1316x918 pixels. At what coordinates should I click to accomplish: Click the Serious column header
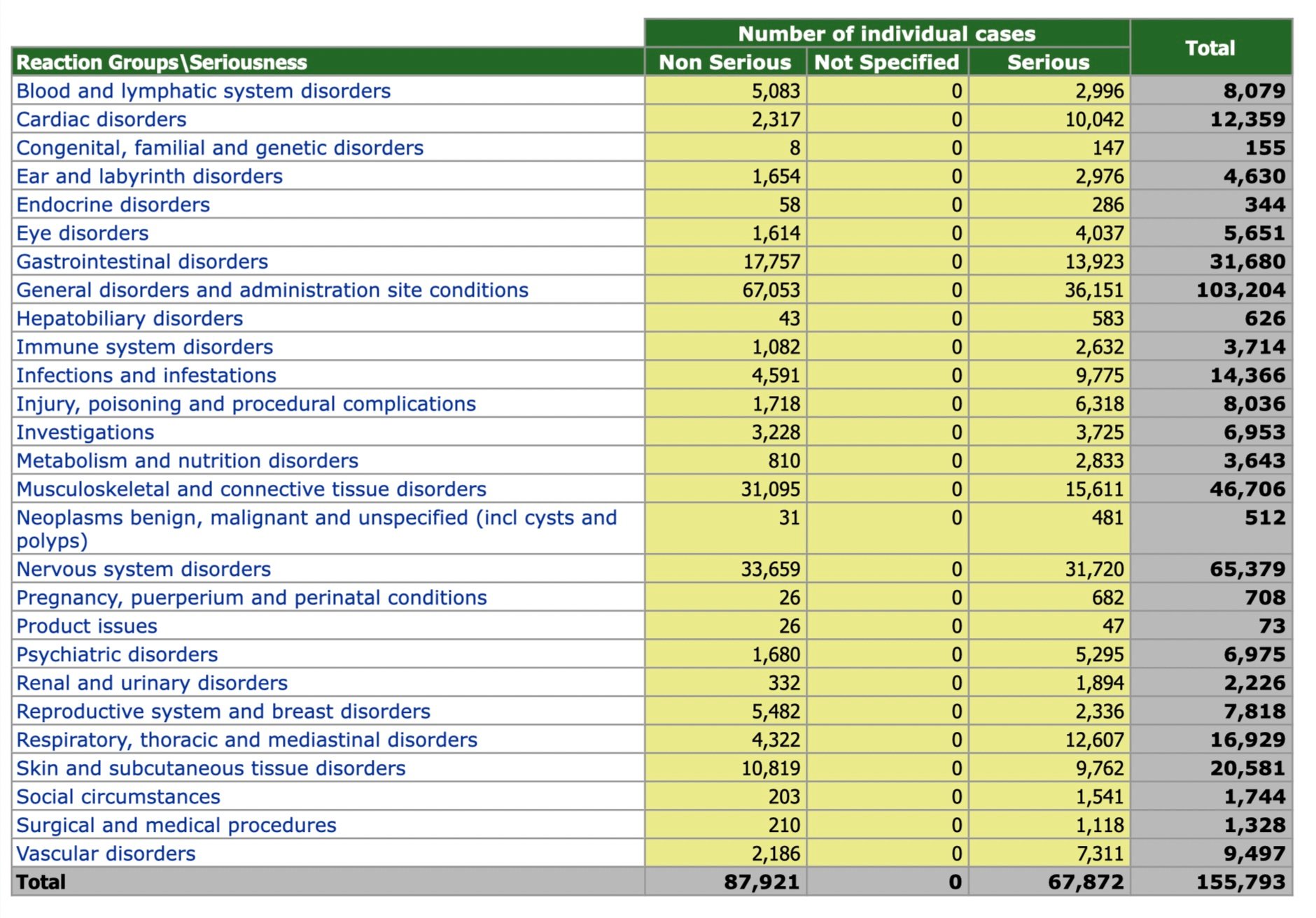pos(1048,62)
